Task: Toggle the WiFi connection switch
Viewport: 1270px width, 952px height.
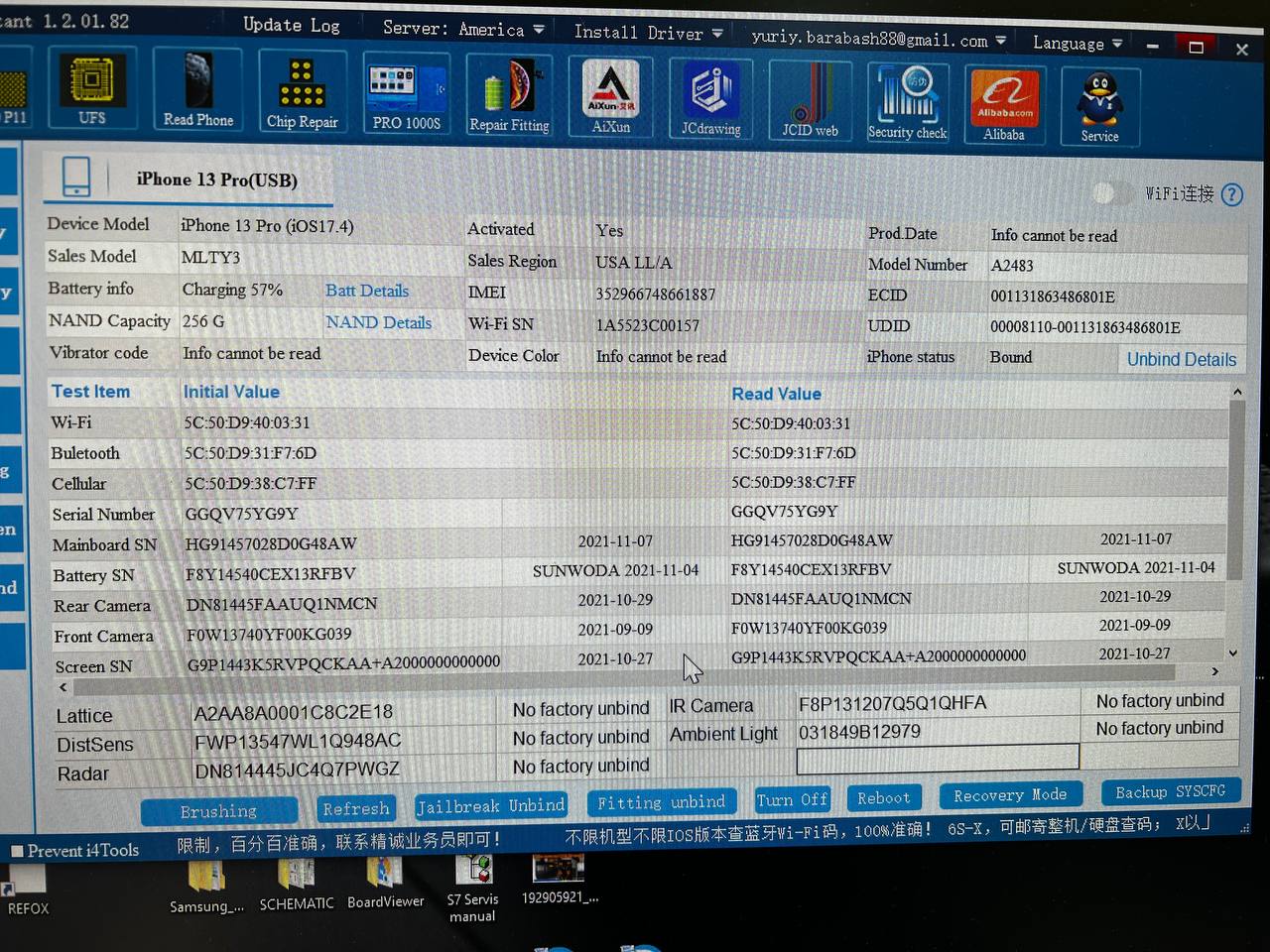Action: click(1113, 193)
